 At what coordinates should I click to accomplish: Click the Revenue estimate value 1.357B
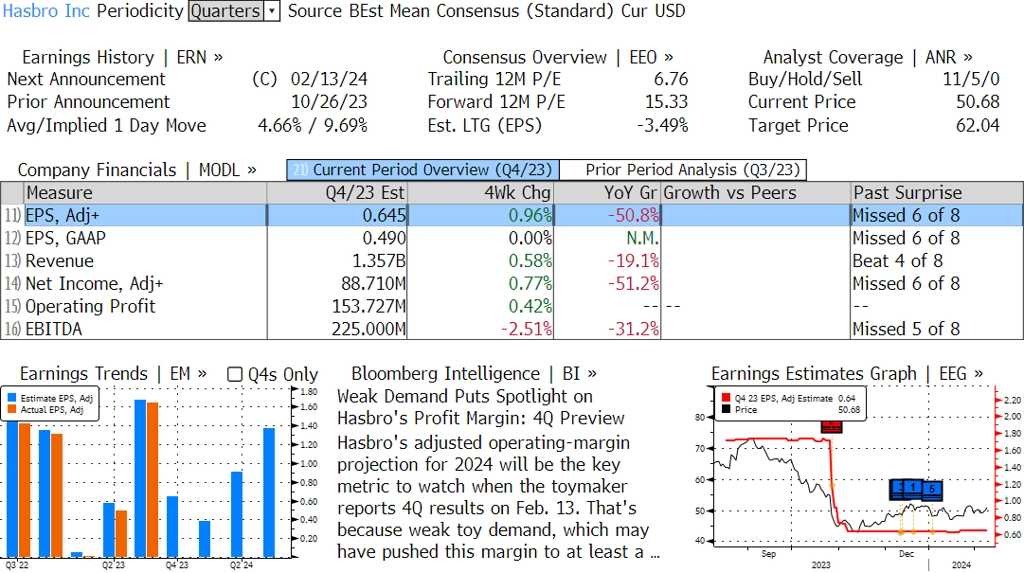pyautogui.click(x=379, y=261)
